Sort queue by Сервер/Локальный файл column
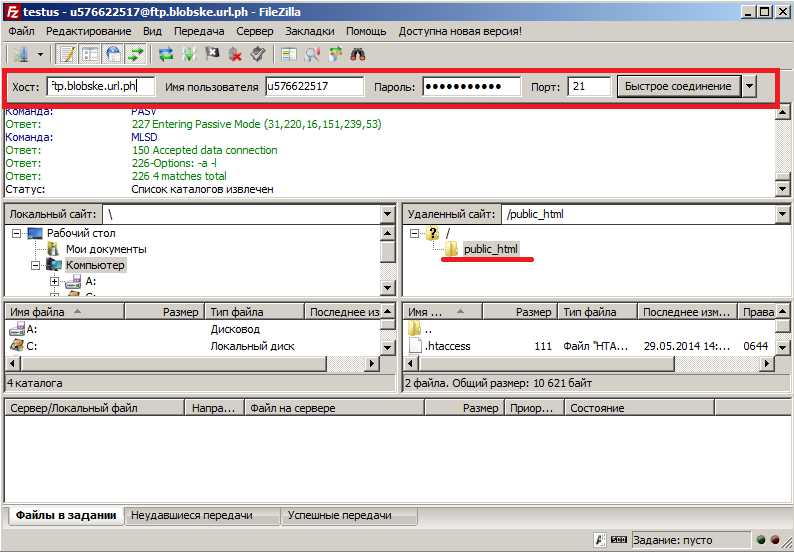 pyautogui.click(x=95, y=408)
